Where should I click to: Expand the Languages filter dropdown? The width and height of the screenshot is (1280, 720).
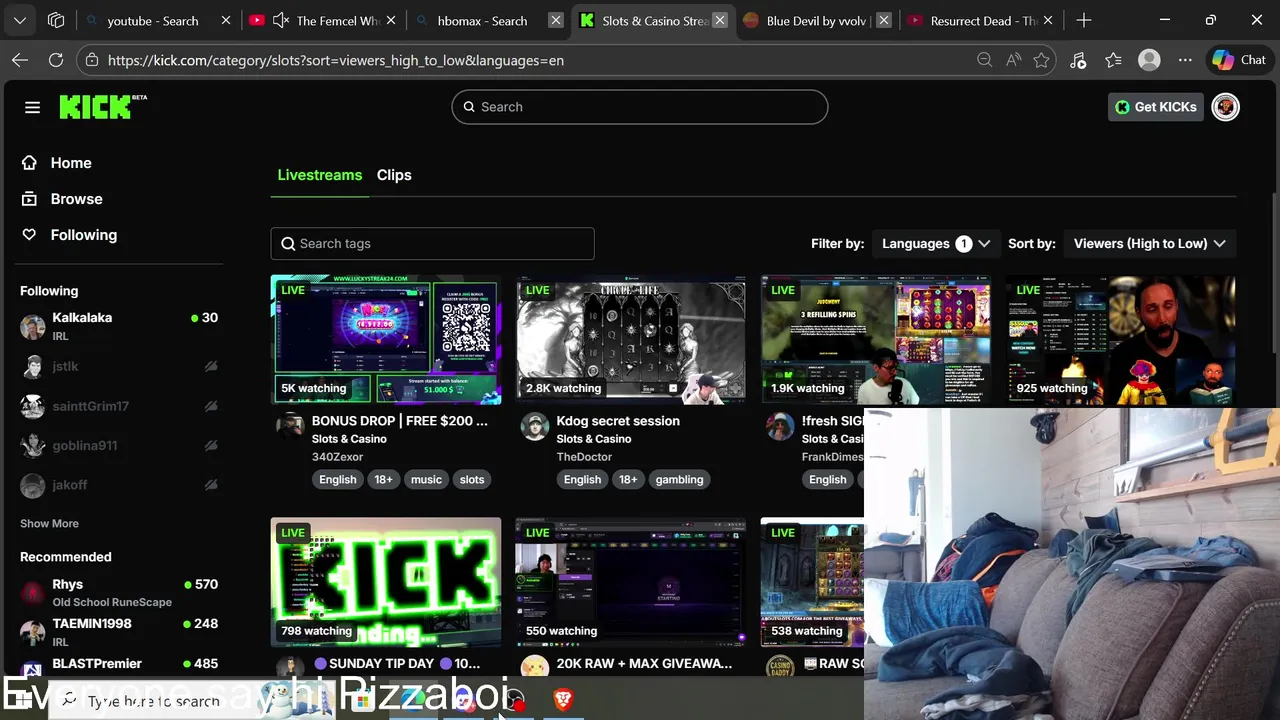click(x=936, y=243)
